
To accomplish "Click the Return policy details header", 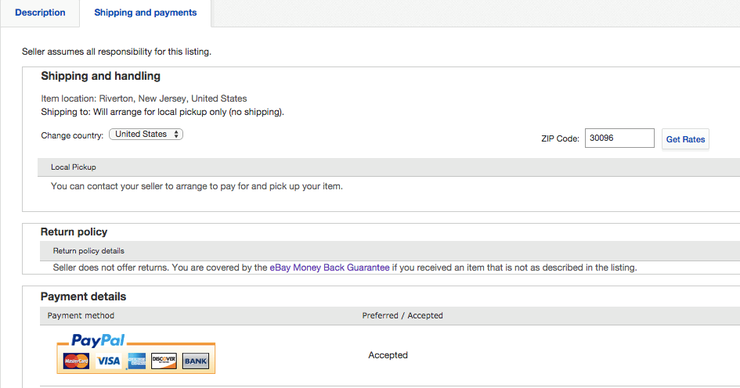I will 390,251.
